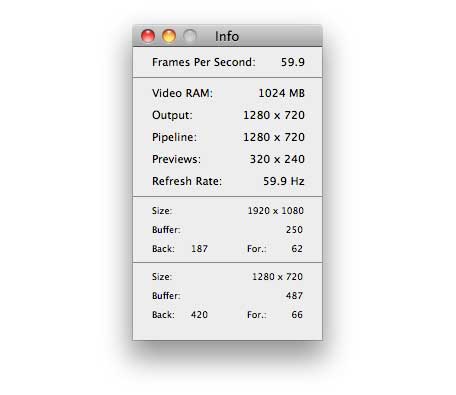
Task: Click the Size value 1920 x 1080
Action: [276, 211]
